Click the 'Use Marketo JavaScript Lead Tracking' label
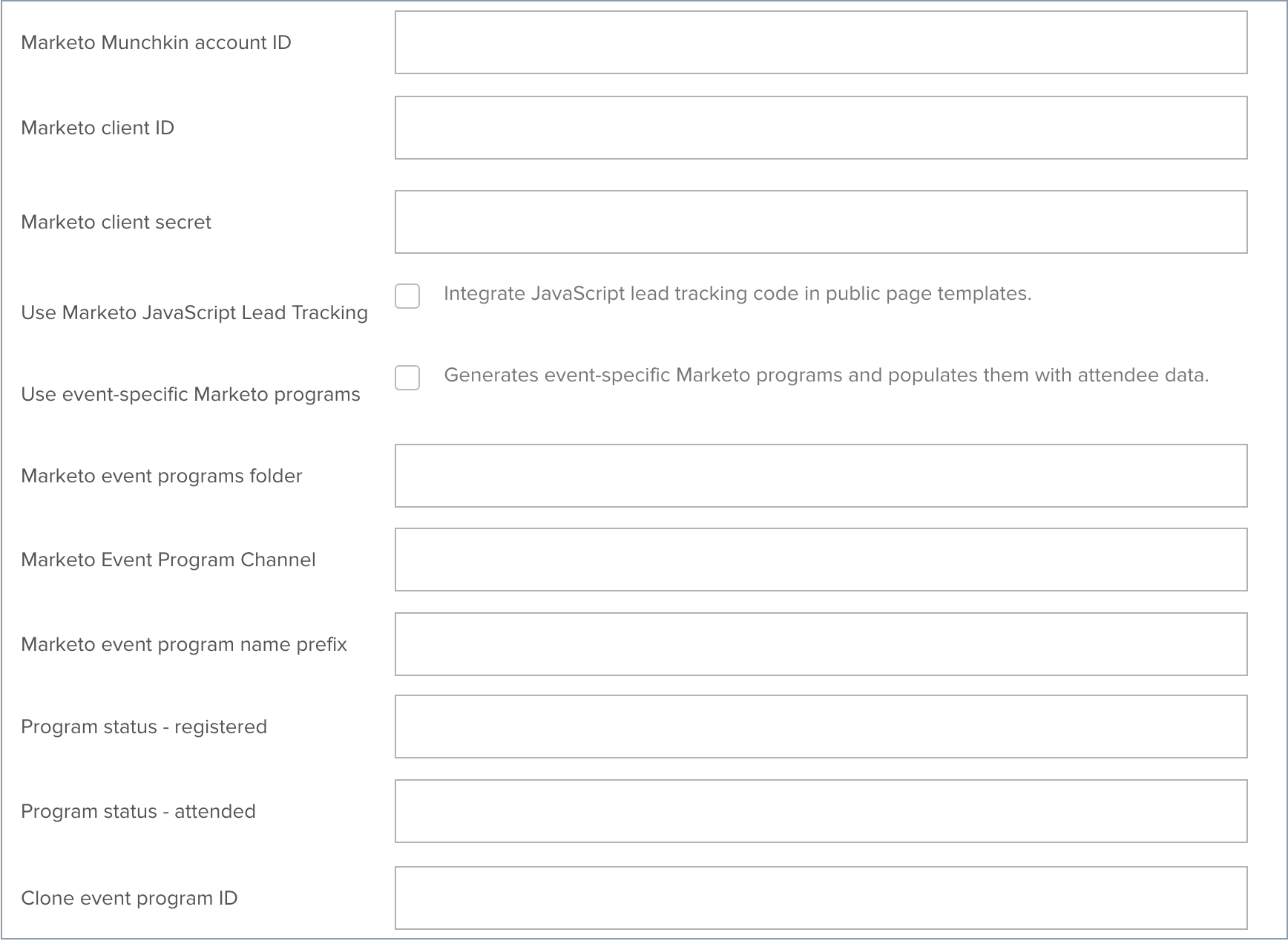Screen dimensions: 1288x941 (194, 313)
